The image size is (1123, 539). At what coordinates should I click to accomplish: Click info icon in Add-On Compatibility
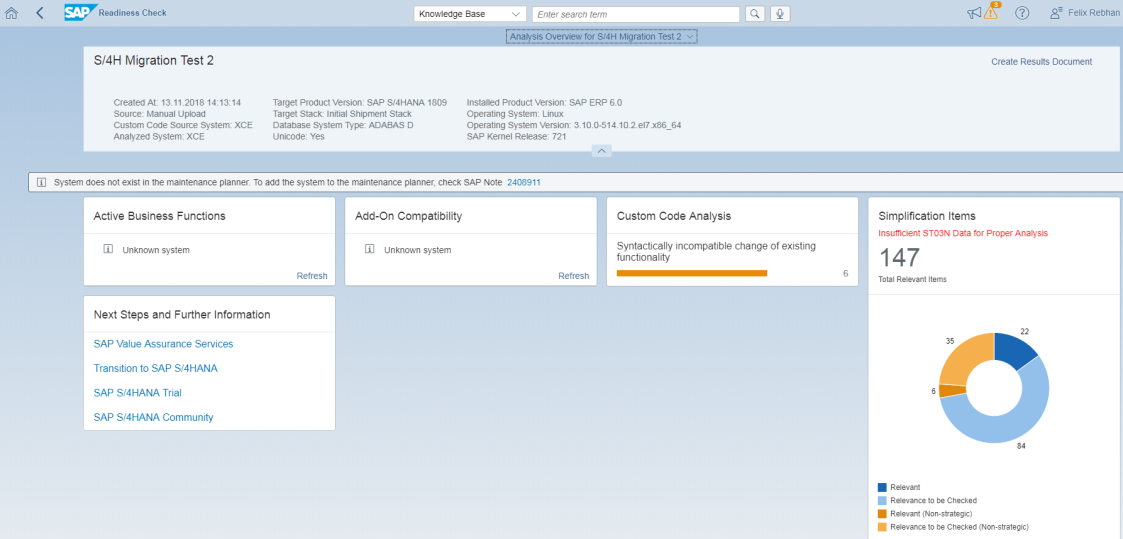tap(370, 249)
